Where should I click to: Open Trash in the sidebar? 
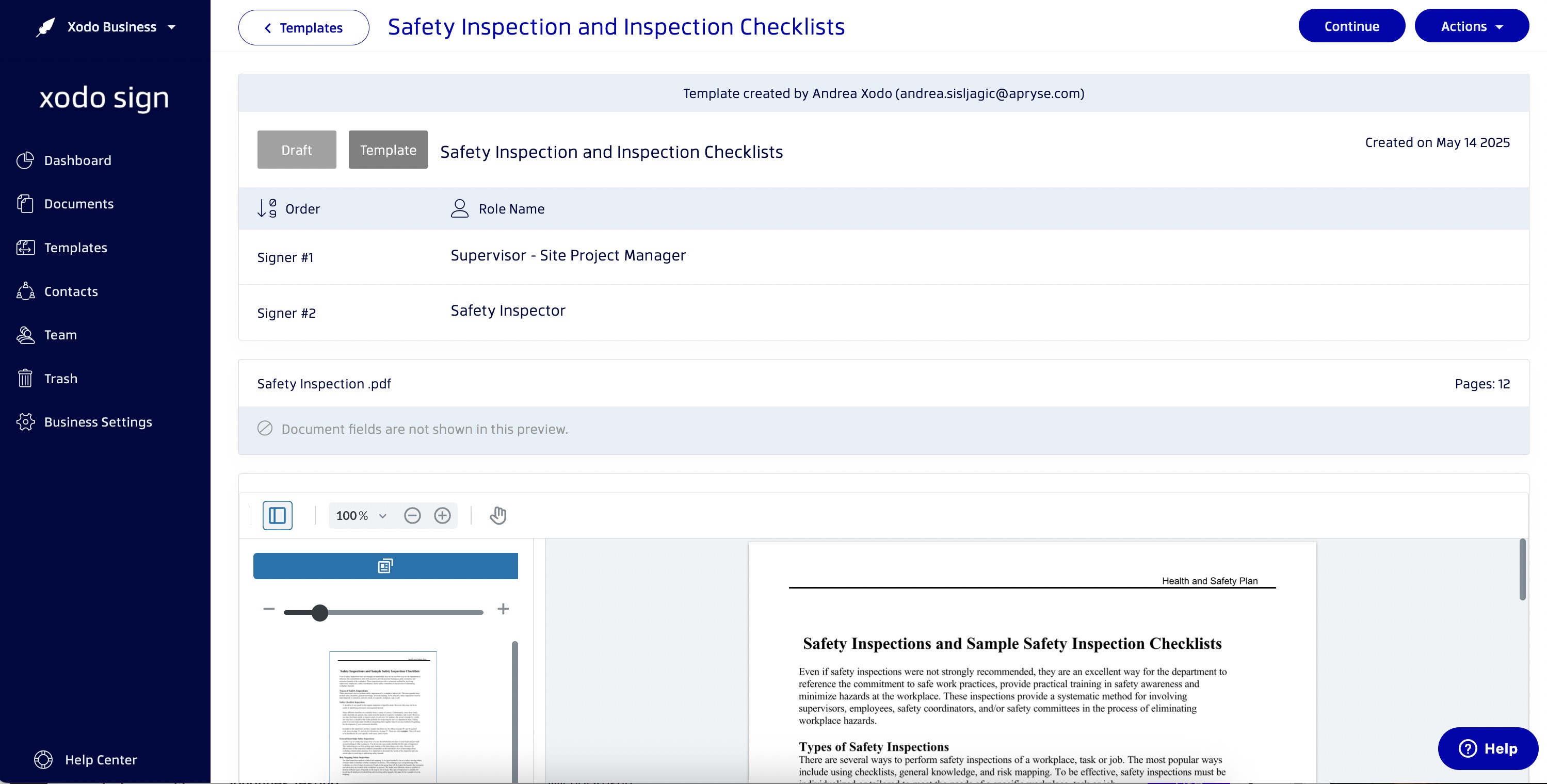(x=60, y=379)
